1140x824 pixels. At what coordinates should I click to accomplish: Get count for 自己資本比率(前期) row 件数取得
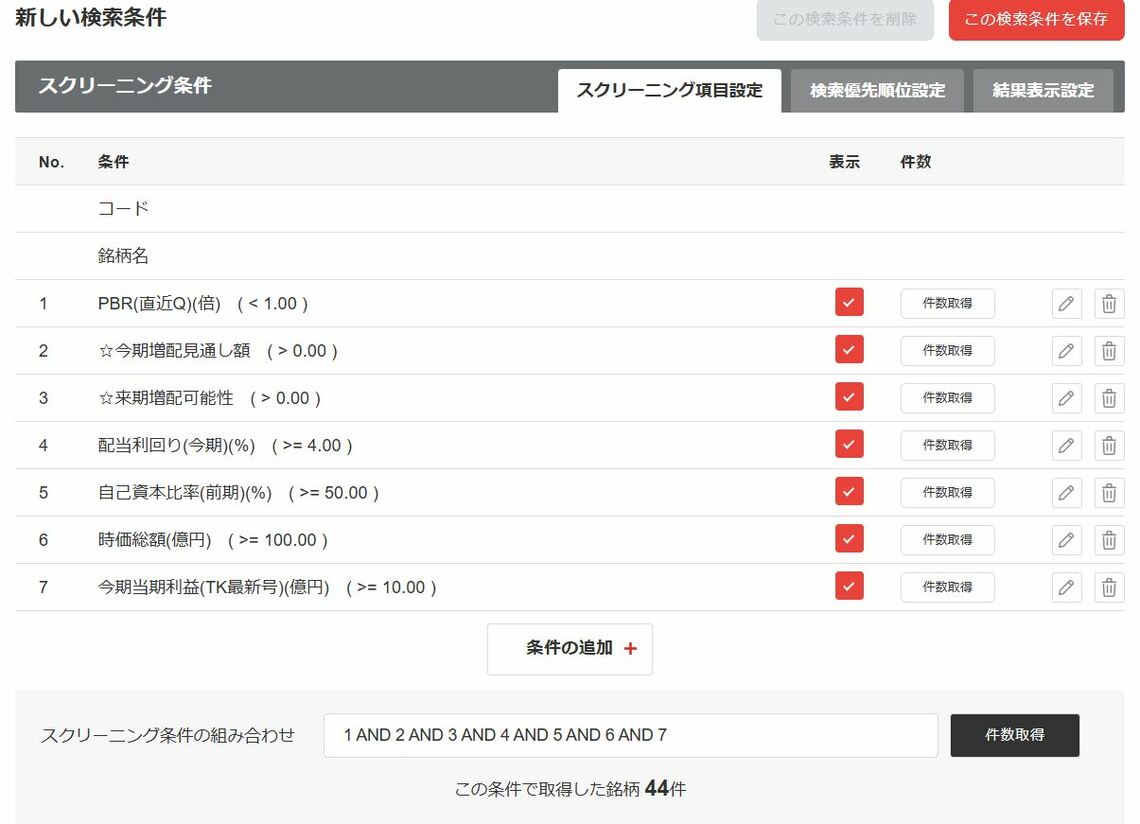(x=947, y=492)
